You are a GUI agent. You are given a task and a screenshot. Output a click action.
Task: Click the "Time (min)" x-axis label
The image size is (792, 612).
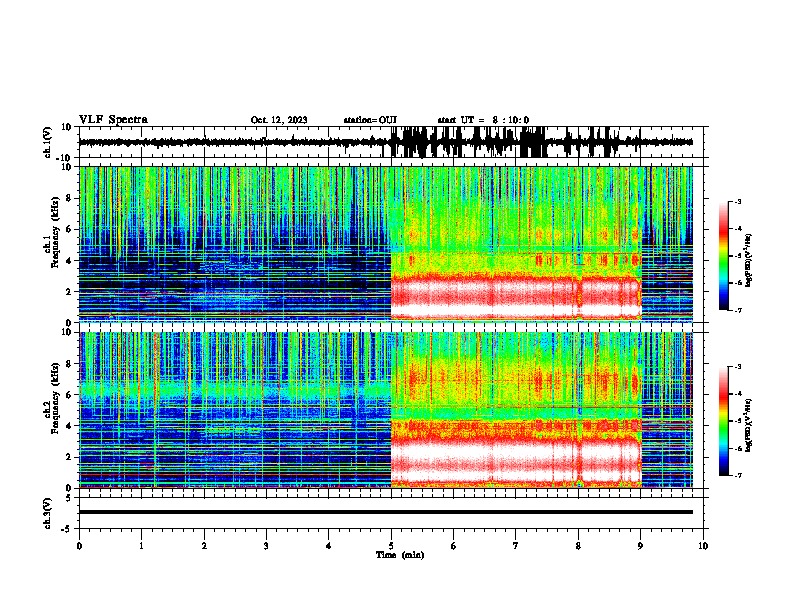click(x=400, y=555)
